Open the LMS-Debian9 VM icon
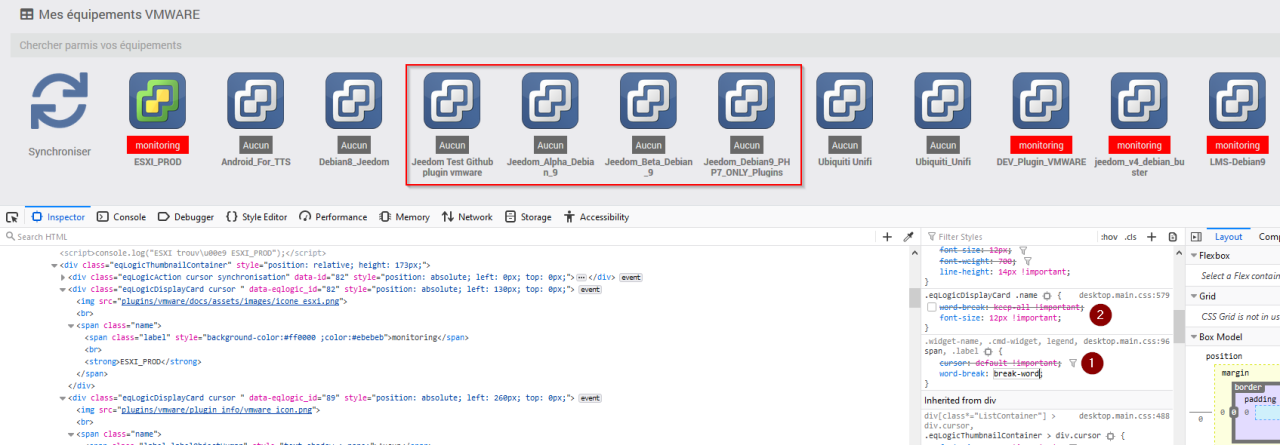 click(1236, 101)
